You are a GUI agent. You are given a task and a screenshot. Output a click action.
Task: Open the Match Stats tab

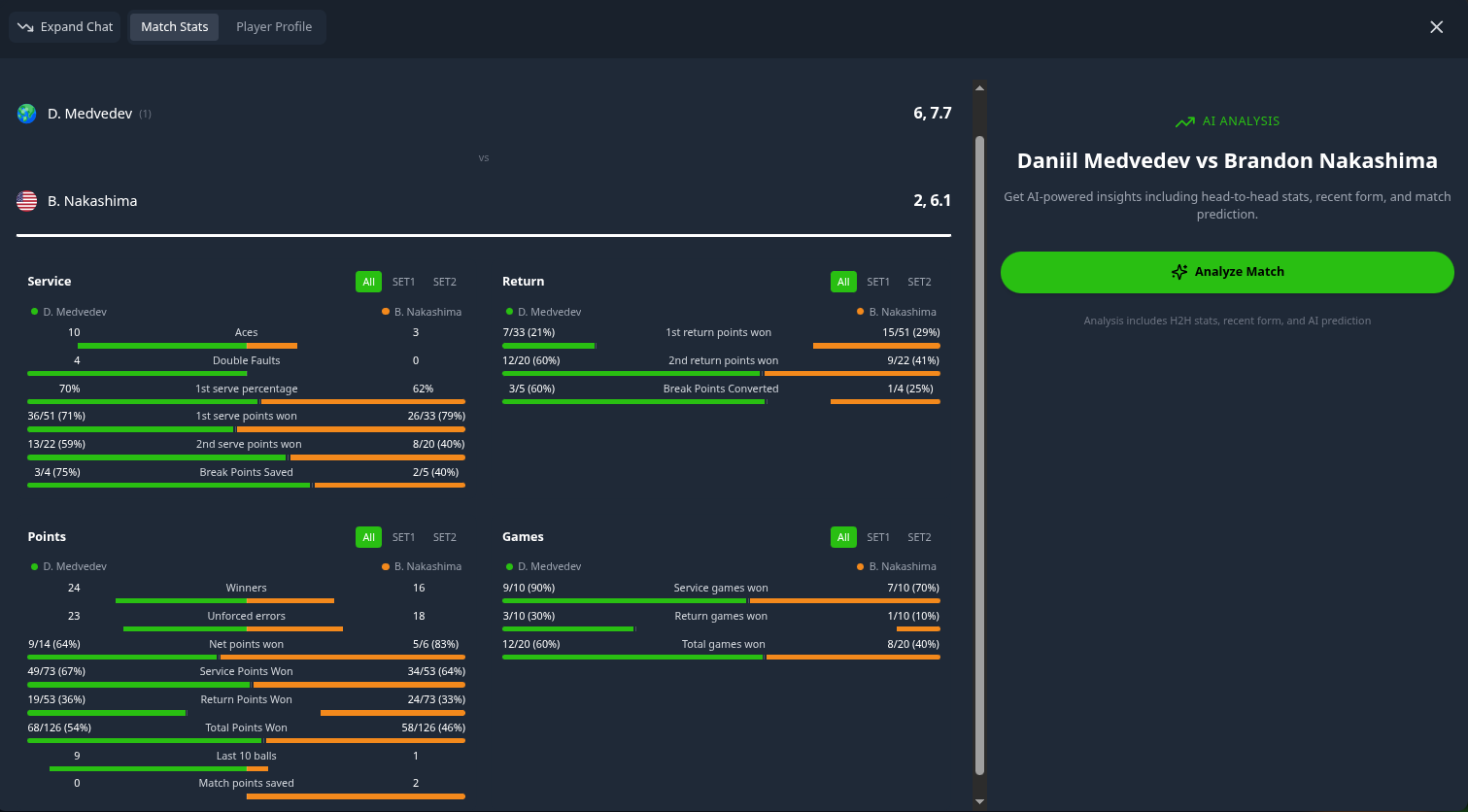coord(174,26)
